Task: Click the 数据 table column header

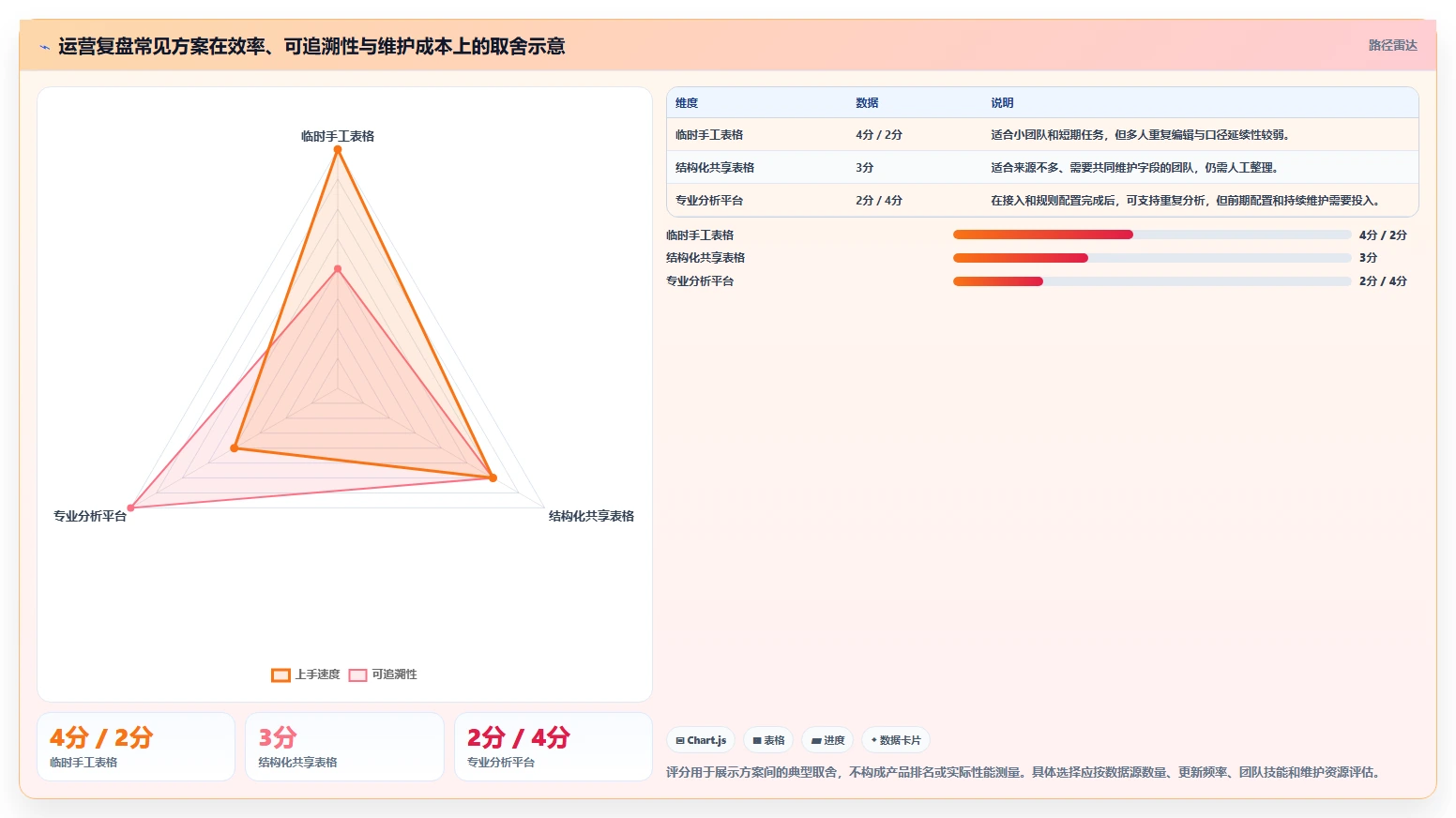Action: (867, 103)
